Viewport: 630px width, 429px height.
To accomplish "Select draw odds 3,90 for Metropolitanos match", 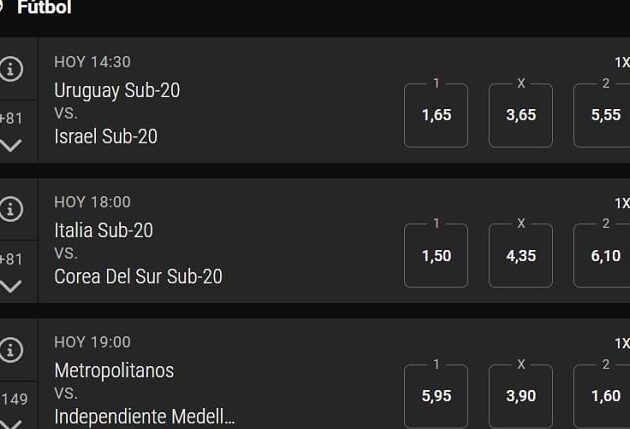I will pos(521,396).
